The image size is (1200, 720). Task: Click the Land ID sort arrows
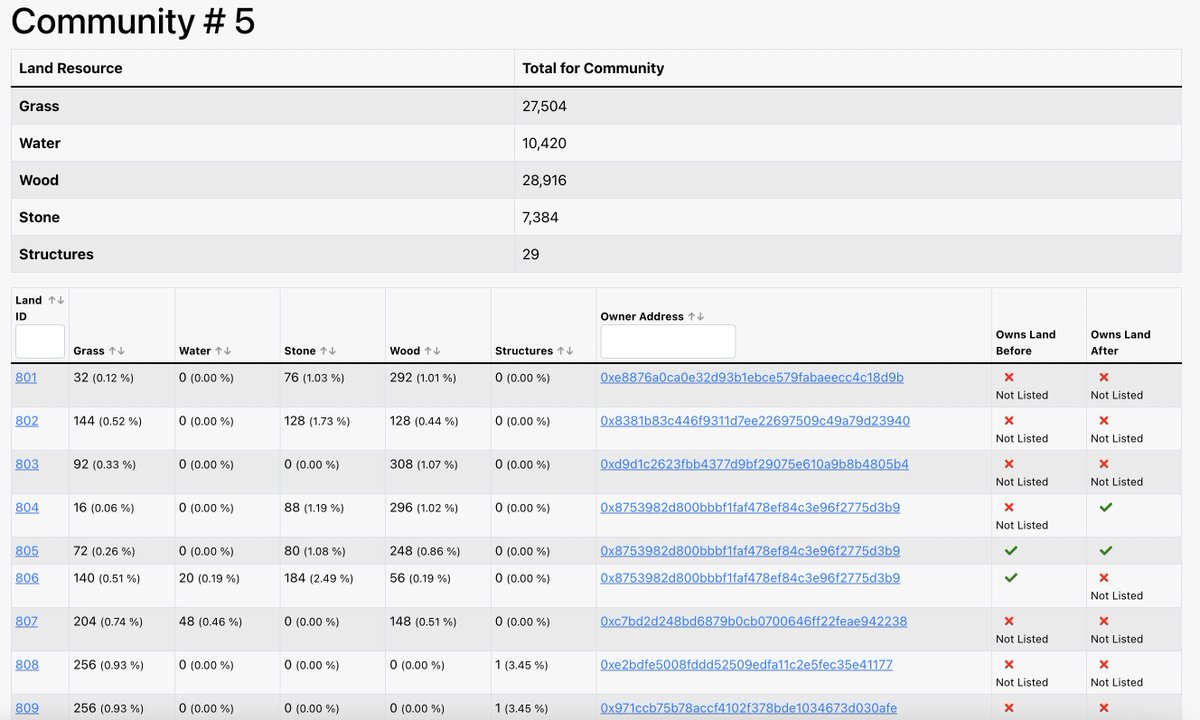55,299
